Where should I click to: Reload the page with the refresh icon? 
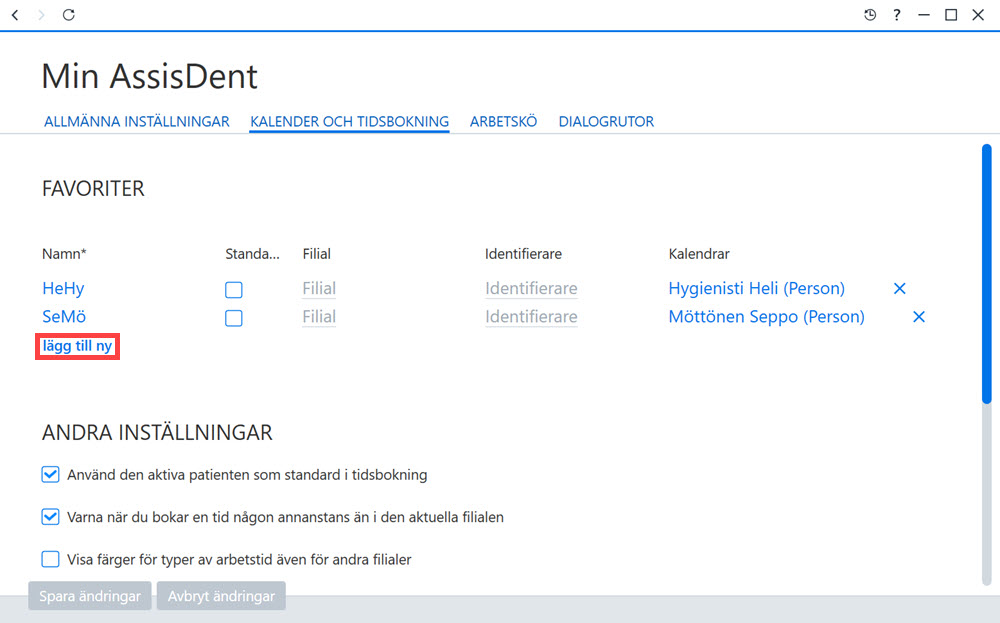coord(69,15)
